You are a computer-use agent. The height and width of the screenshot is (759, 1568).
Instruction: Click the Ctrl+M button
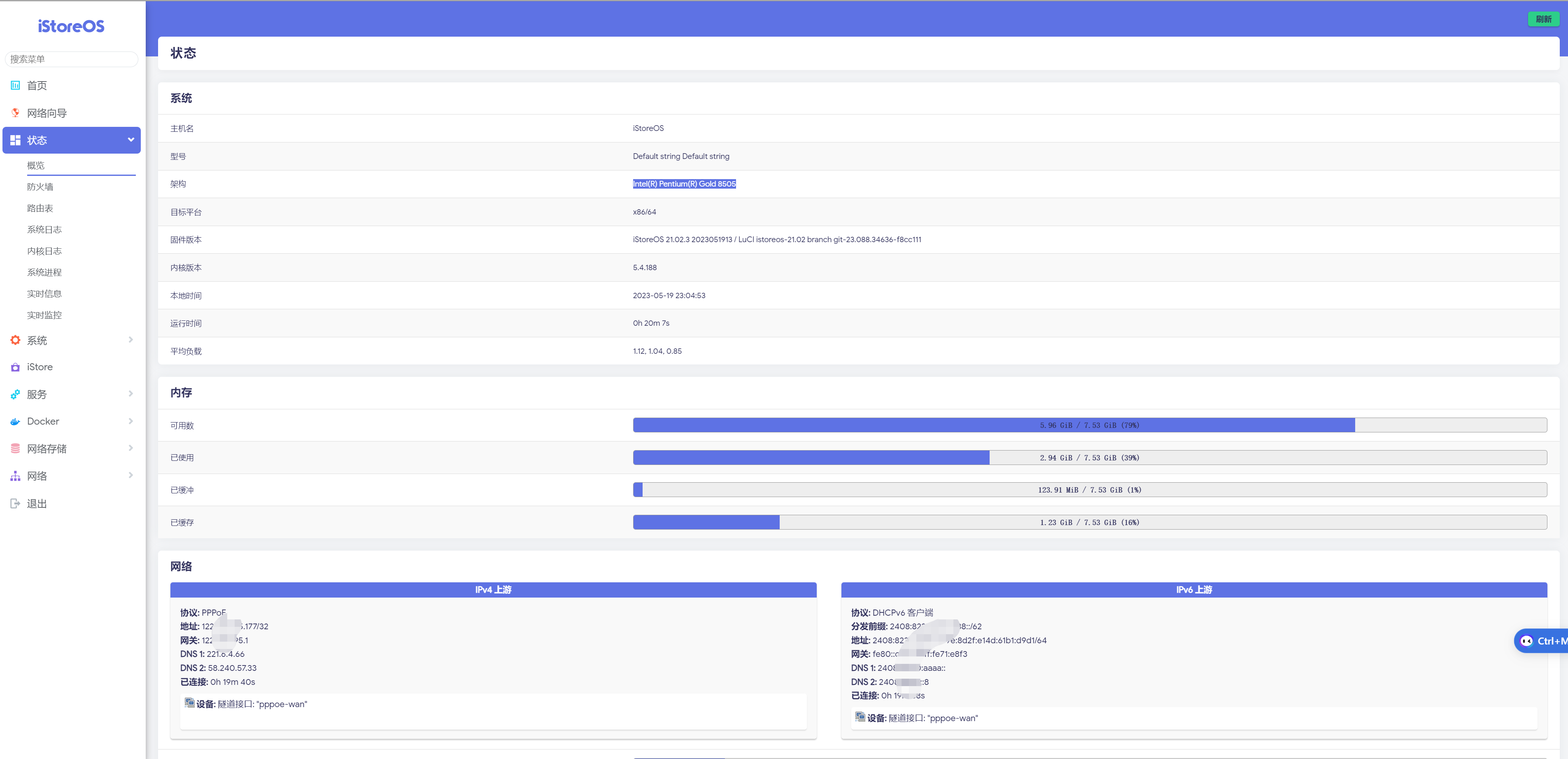[1546, 641]
